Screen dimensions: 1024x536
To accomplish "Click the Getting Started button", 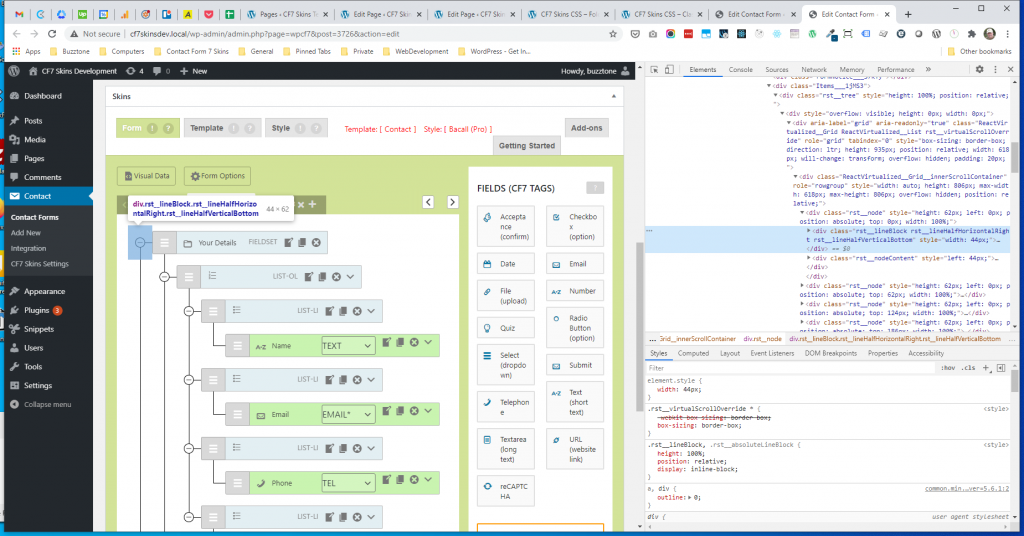I will tap(527, 146).
